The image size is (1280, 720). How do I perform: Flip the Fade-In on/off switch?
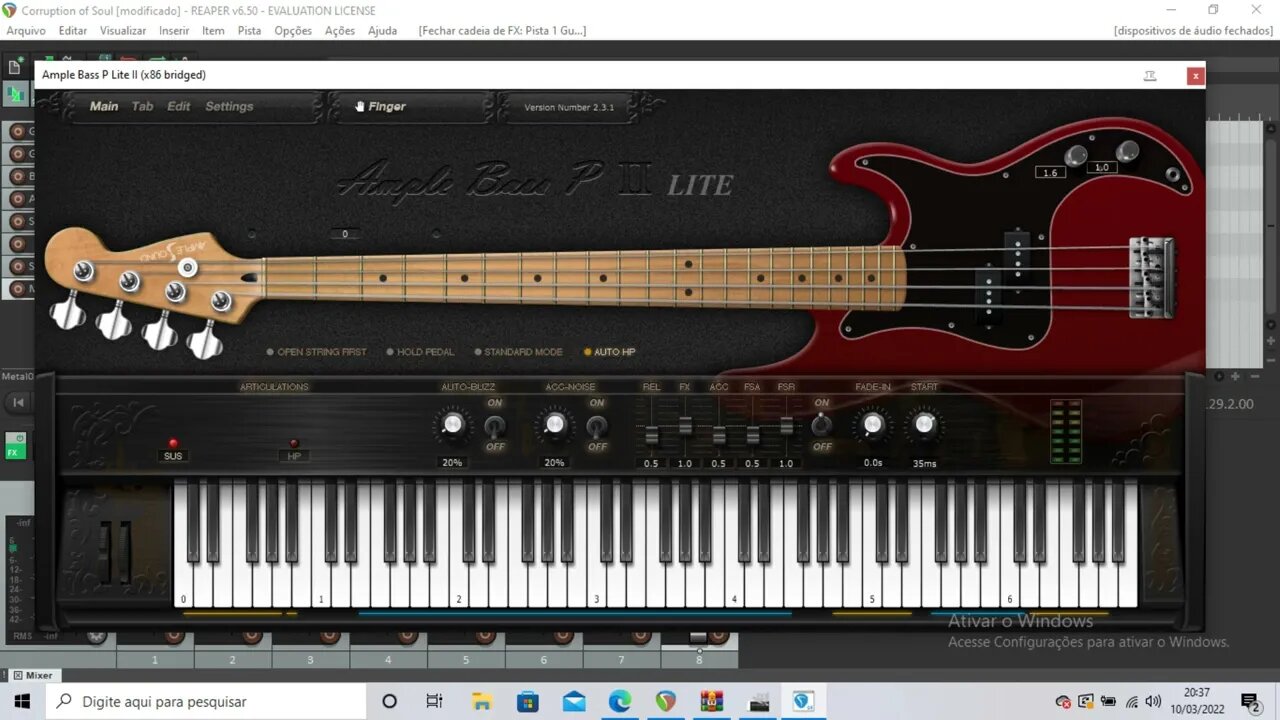coord(821,425)
